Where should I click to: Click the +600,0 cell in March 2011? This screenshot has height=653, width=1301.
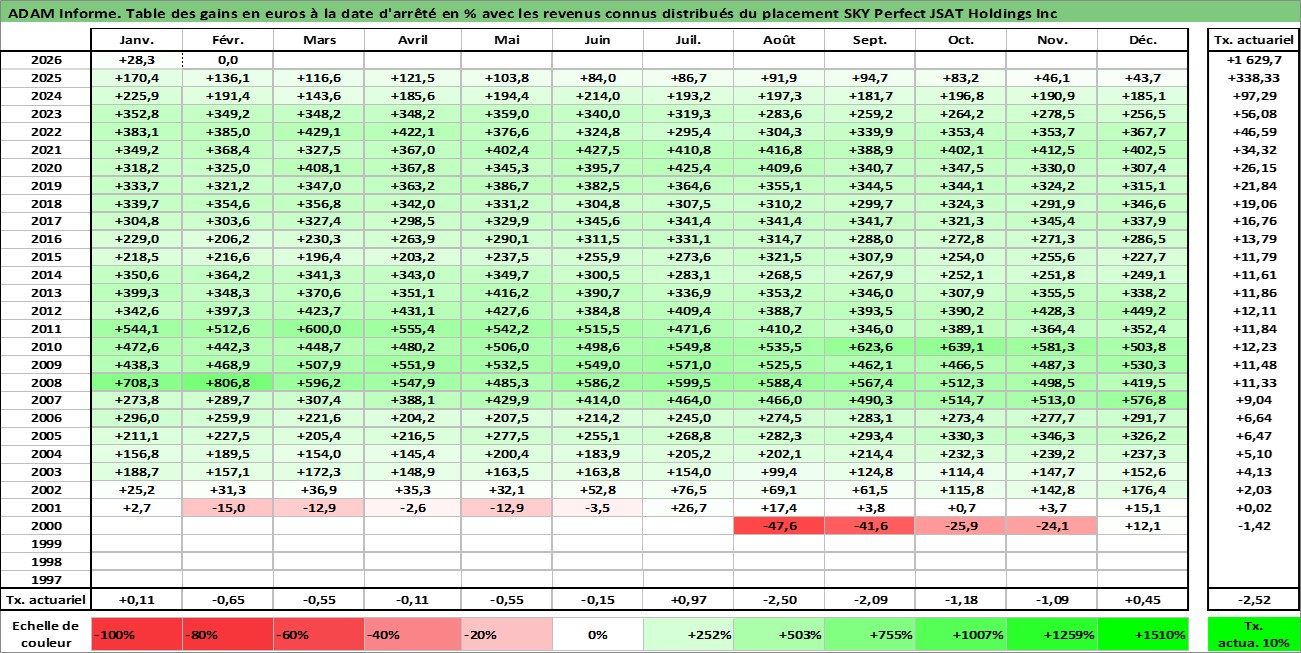pos(318,329)
